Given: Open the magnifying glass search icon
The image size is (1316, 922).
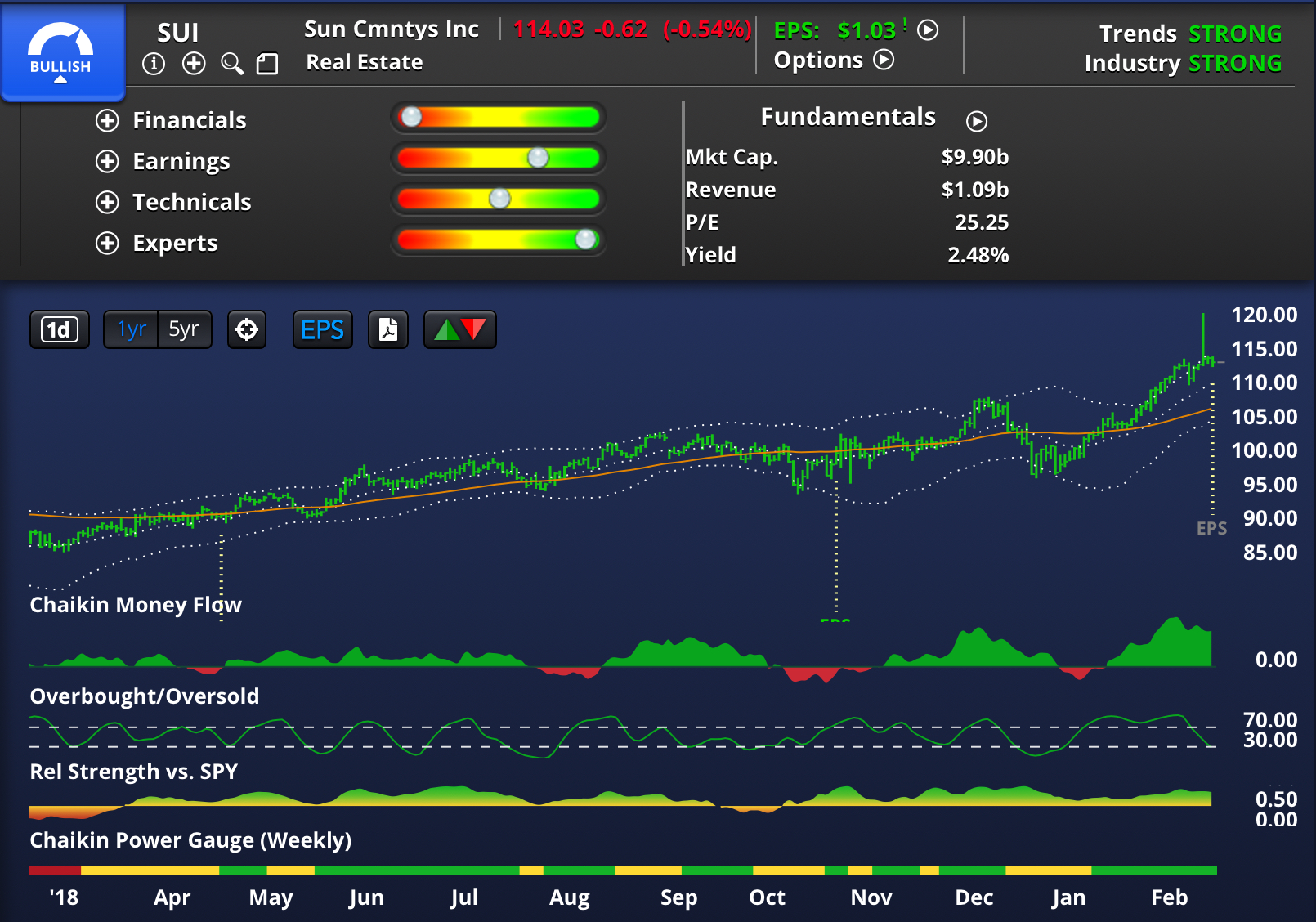Looking at the screenshot, I should 232,64.
